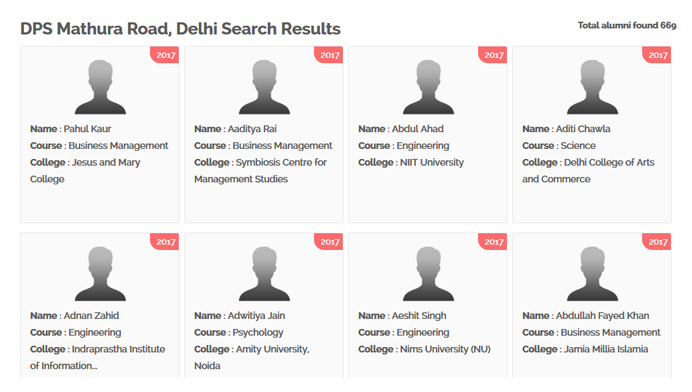Click Pahul Kaur's profile avatar icon
This screenshot has height=392, width=692.
coord(100,87)
